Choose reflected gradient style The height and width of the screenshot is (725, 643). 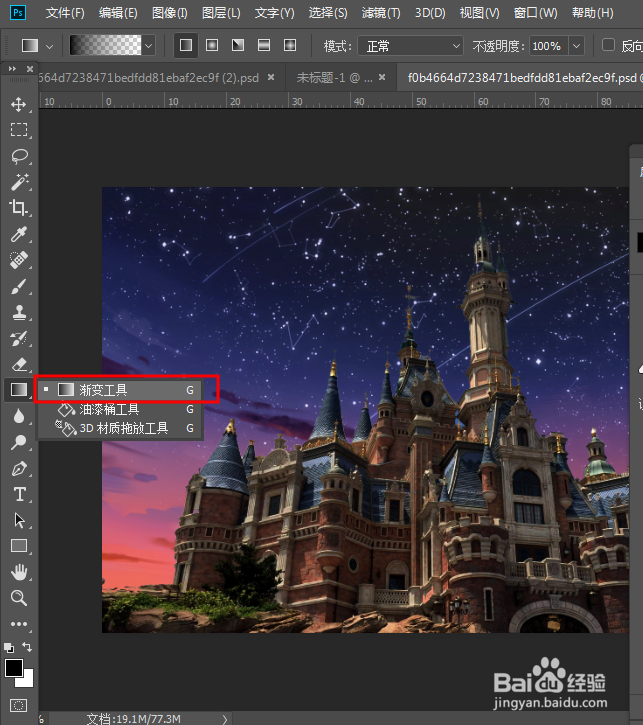[263, 45]
